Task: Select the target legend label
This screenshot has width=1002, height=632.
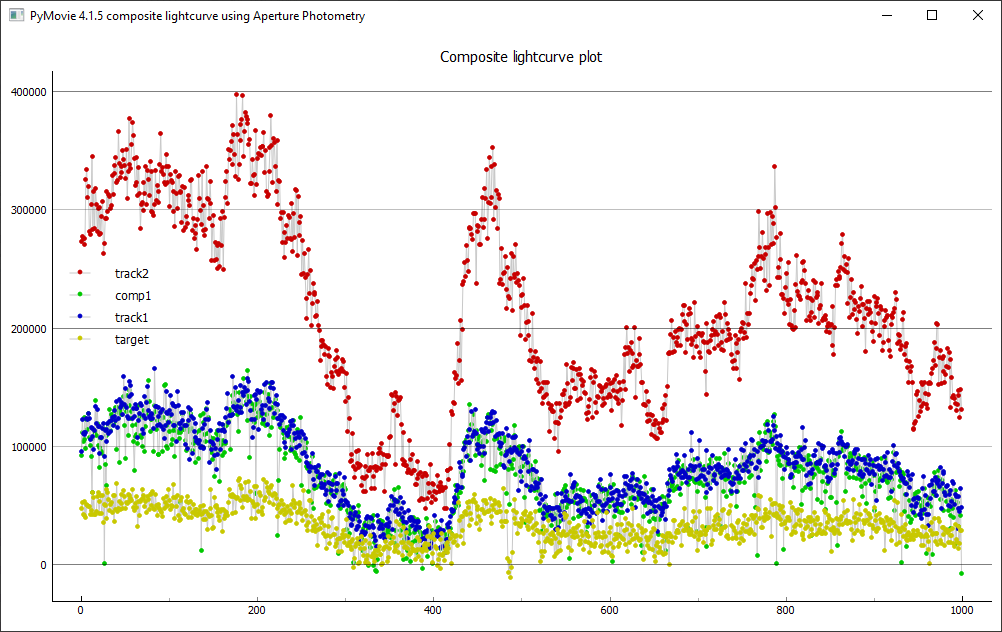Action: point(132,340)
